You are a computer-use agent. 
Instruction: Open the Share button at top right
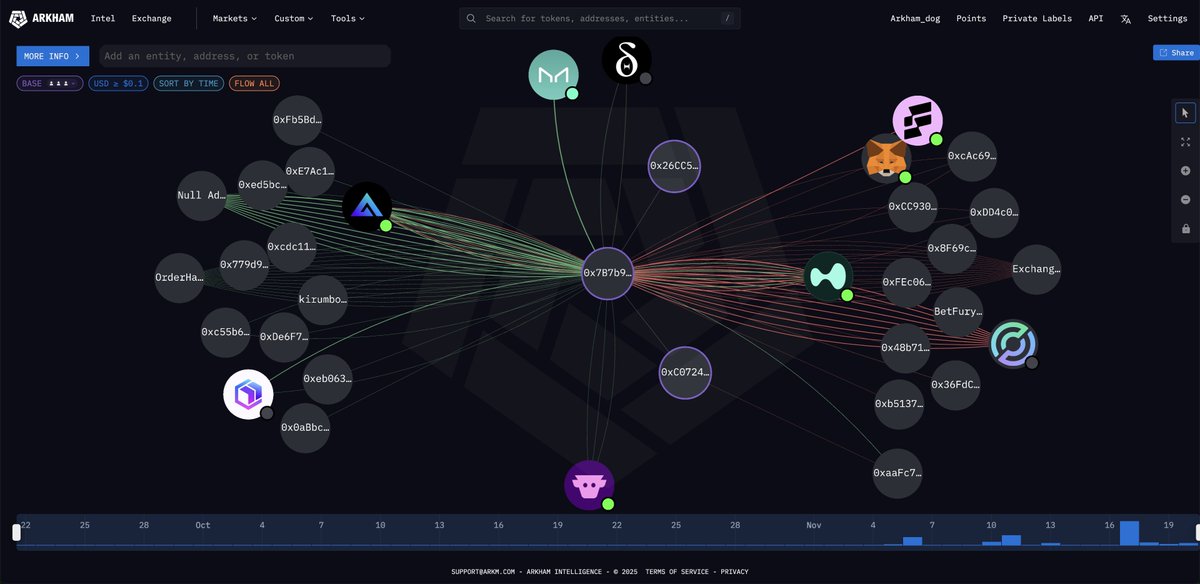click(1177, 52)
